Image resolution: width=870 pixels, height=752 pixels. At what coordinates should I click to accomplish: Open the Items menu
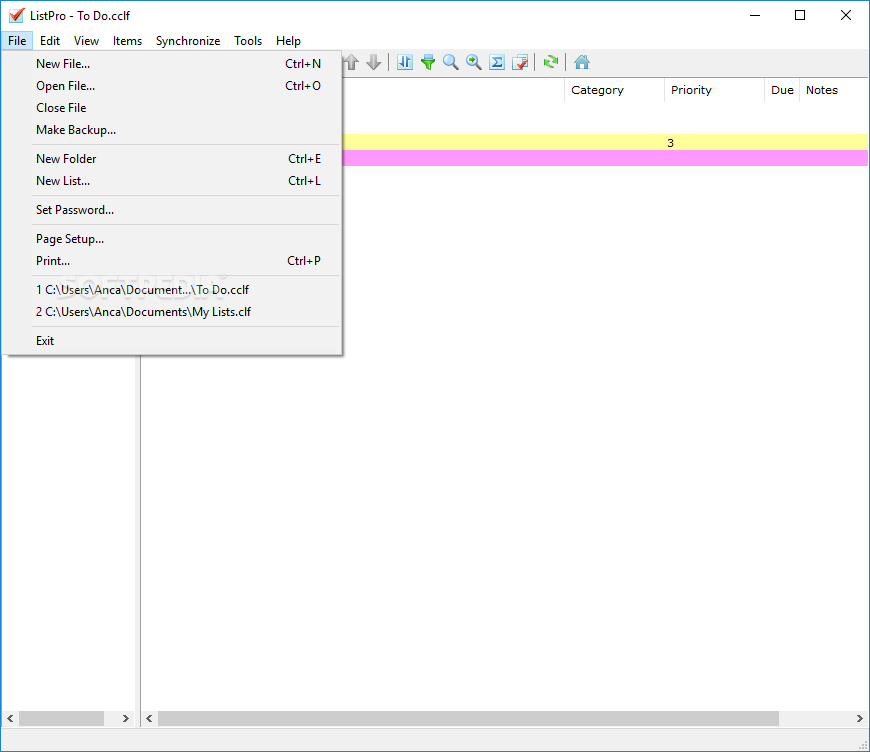[x=127, y=41]
